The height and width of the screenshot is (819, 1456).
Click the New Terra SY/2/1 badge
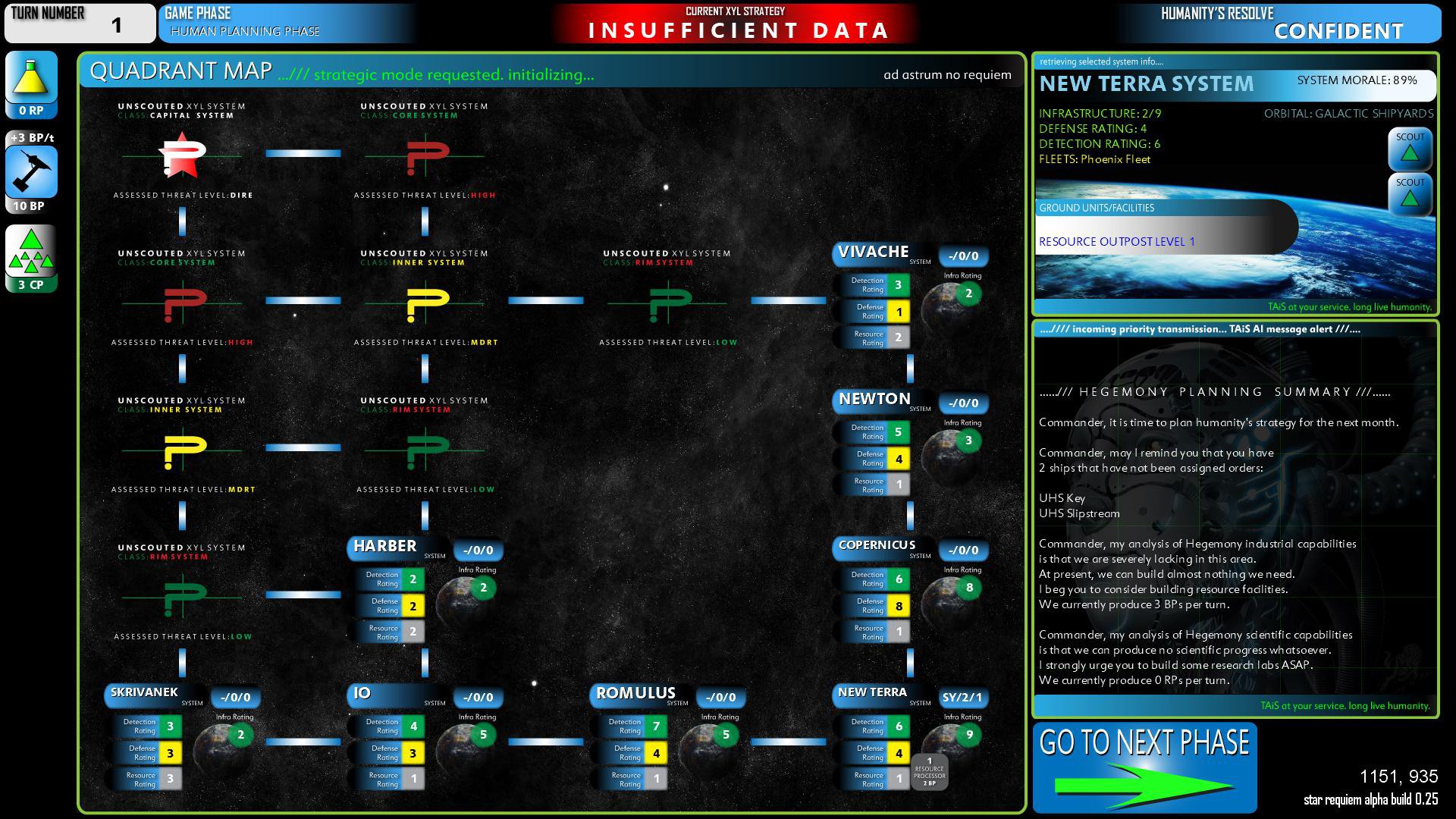coord(962,698)
